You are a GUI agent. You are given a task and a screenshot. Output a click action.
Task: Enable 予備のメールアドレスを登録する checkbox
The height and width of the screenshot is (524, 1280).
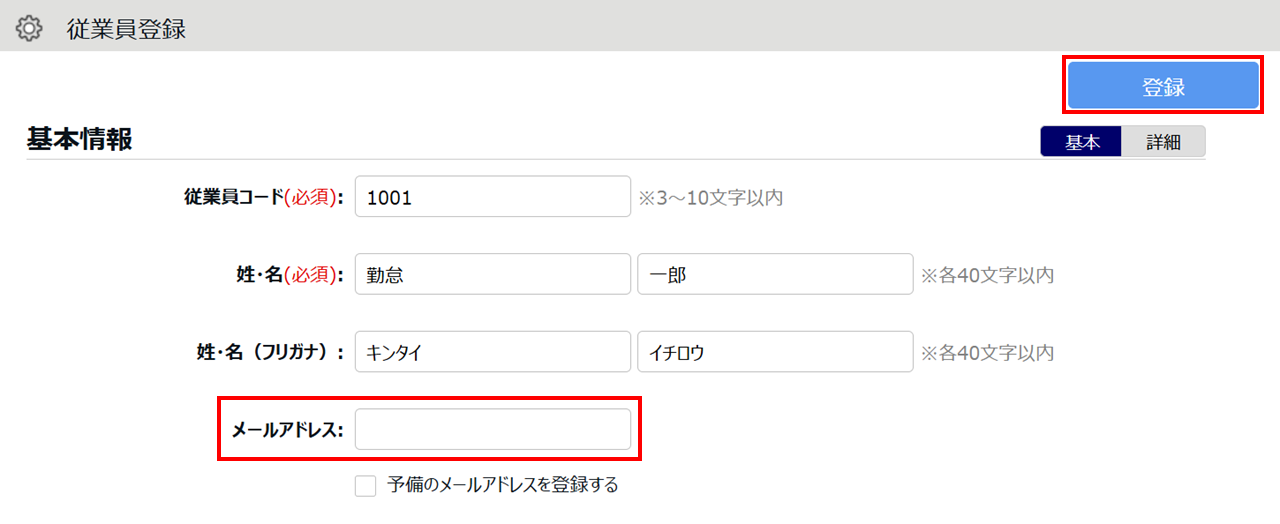tap(365, 486)
